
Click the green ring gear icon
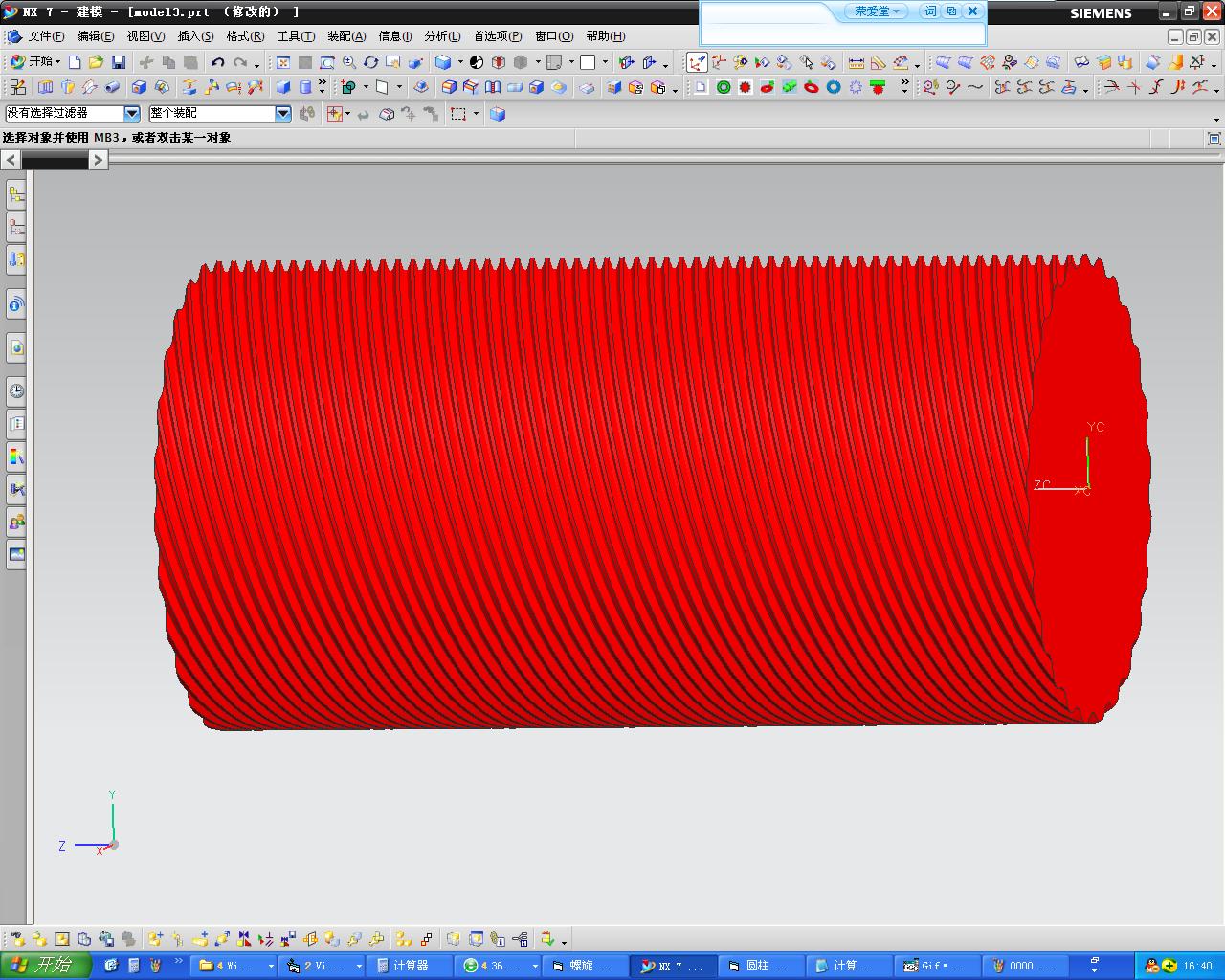(x=724, y=87)
